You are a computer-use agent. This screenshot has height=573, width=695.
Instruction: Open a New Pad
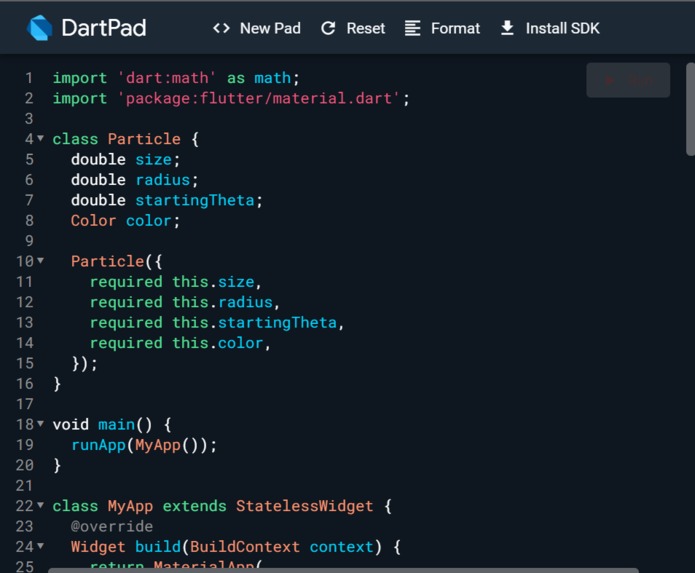point(257,28)
